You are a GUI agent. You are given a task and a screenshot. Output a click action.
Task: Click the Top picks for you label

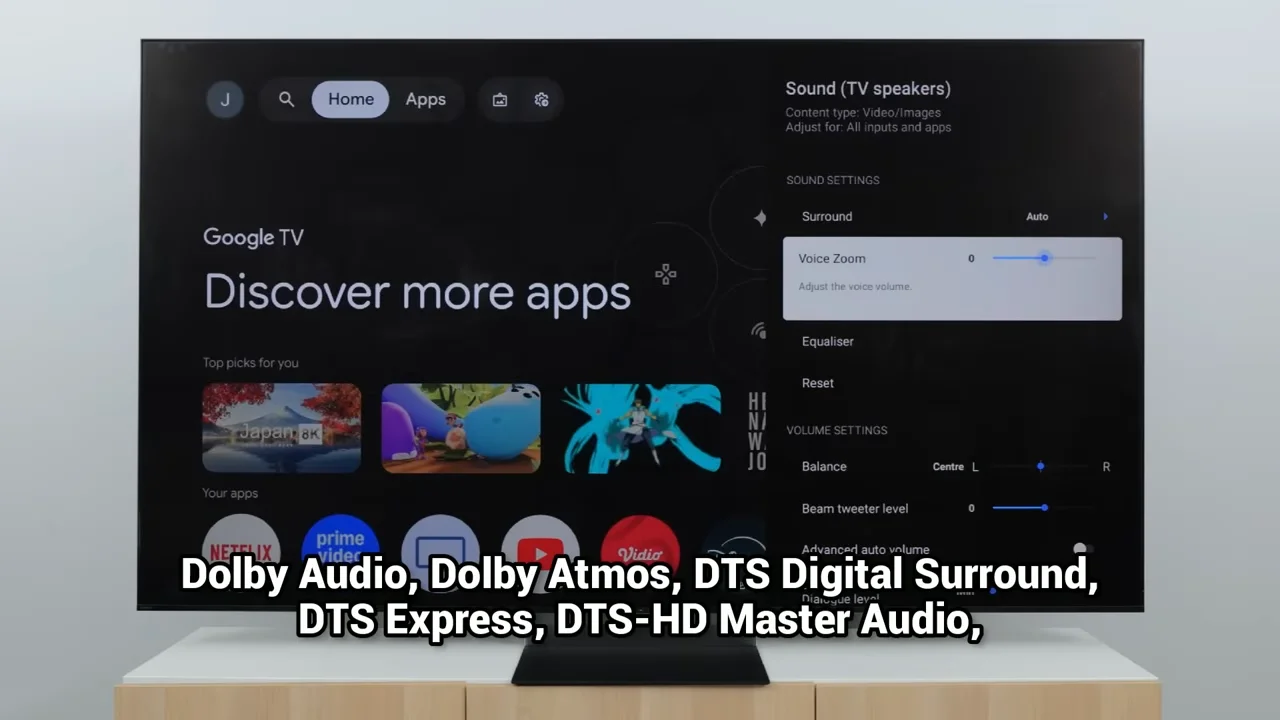[251, 363]
